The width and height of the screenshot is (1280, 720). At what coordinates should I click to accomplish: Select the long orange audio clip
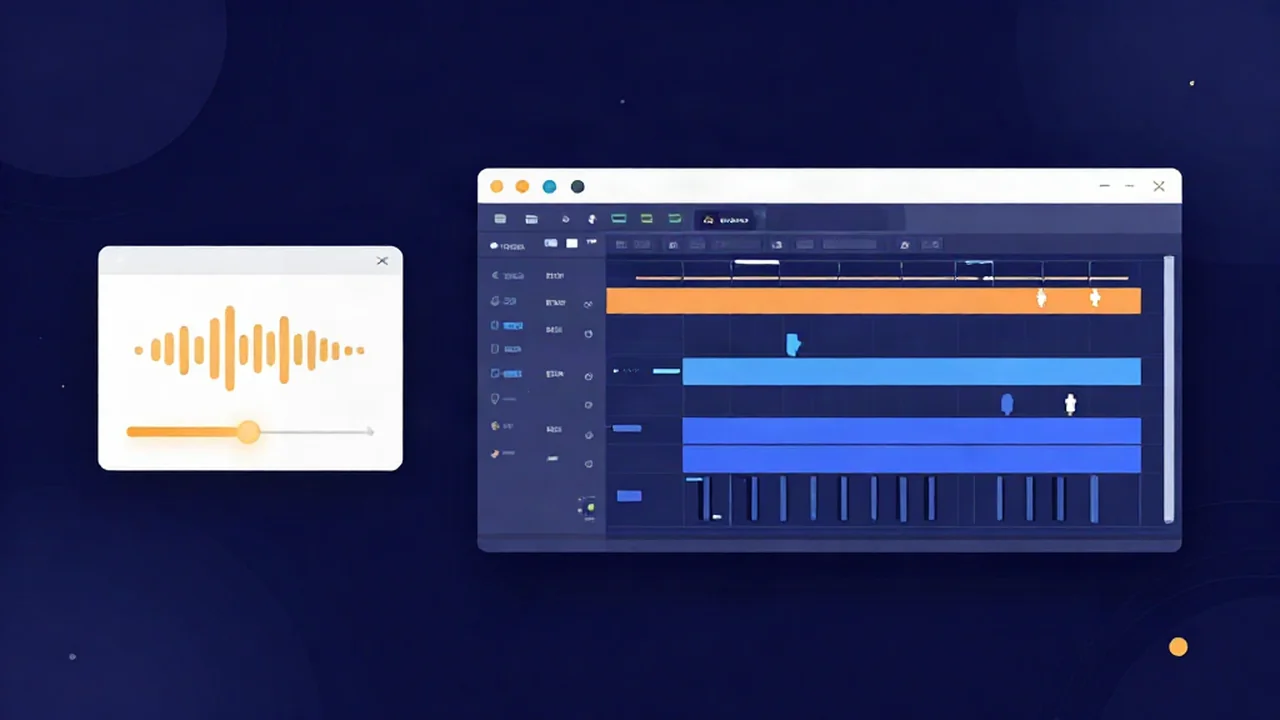[873, 301]
